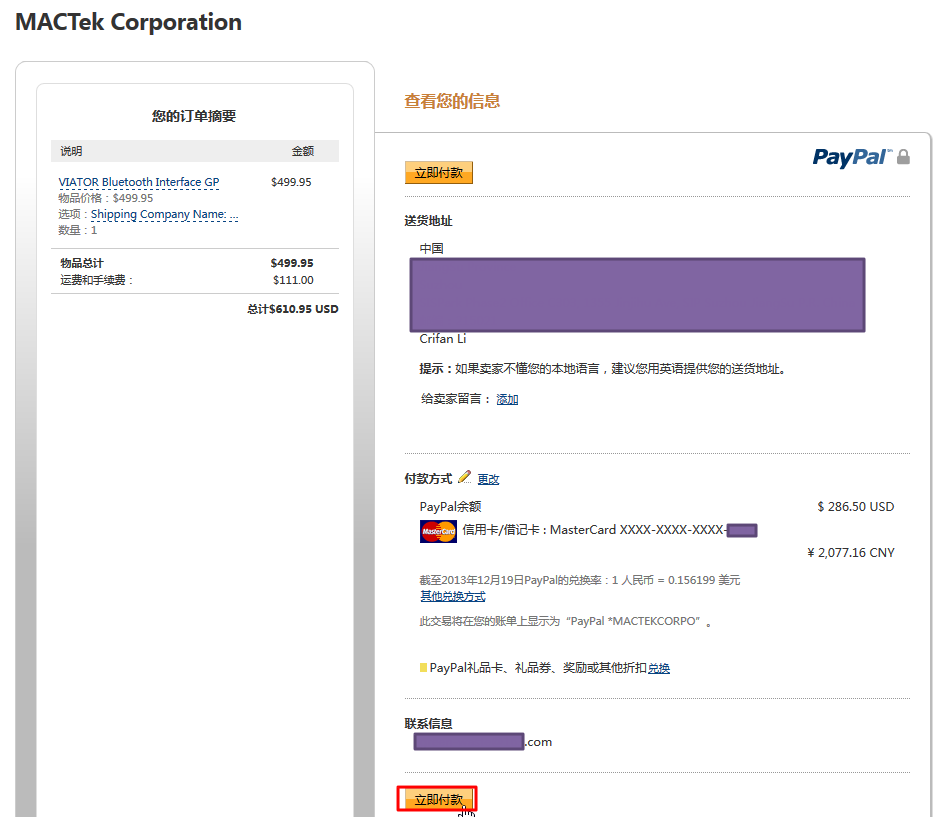Click the top 立即付款 button
Screen dimensions: 936x817
tap(439, 172)
